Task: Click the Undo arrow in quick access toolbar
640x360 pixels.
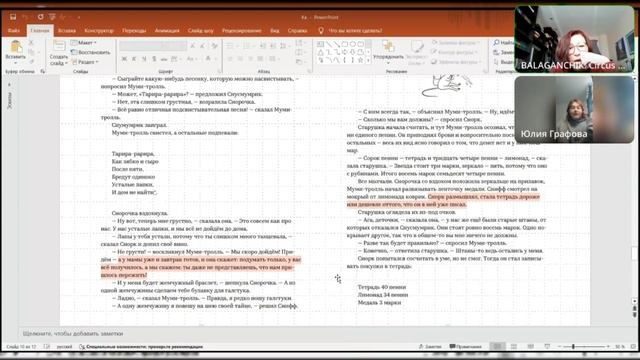Action: (25, 17)
